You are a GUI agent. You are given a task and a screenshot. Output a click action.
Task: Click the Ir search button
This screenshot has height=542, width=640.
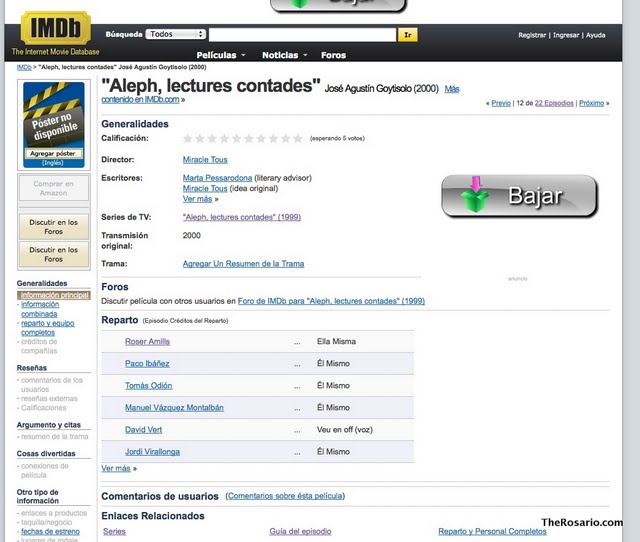(408, 35)
